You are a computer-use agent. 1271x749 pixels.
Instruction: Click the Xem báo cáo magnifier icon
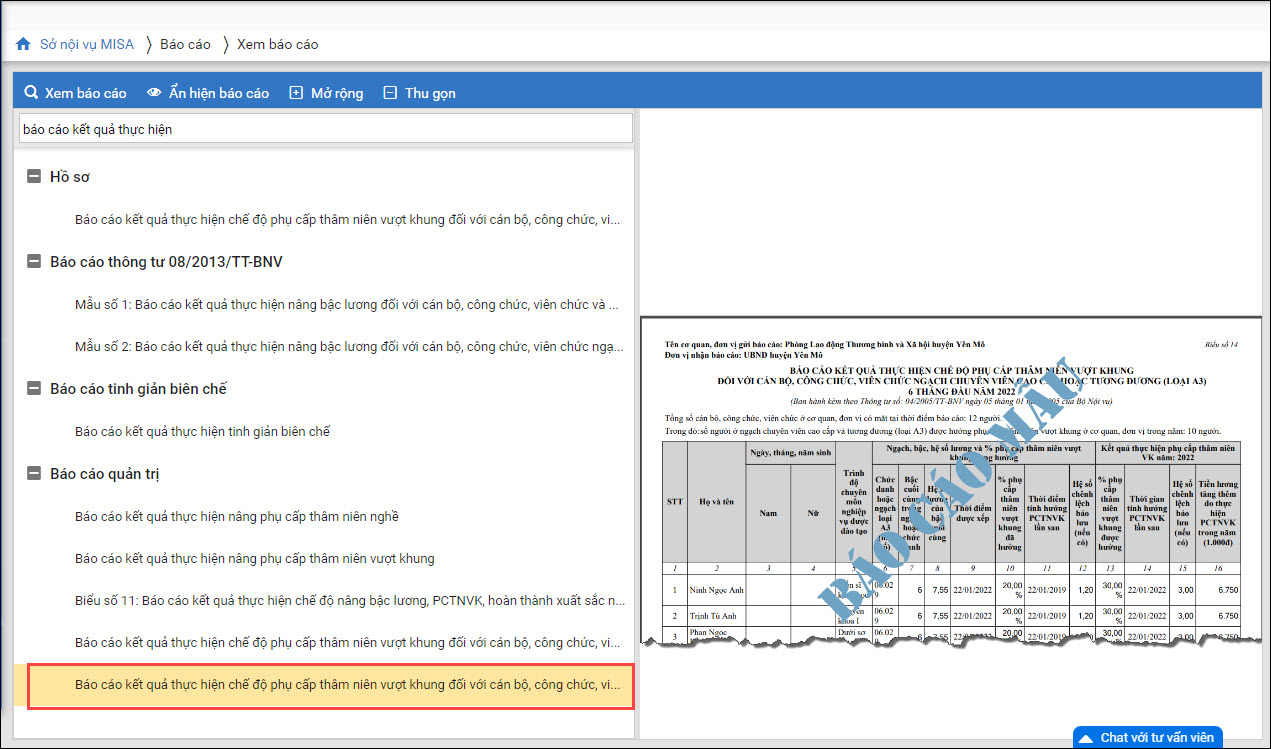click(x=32, y=93)
